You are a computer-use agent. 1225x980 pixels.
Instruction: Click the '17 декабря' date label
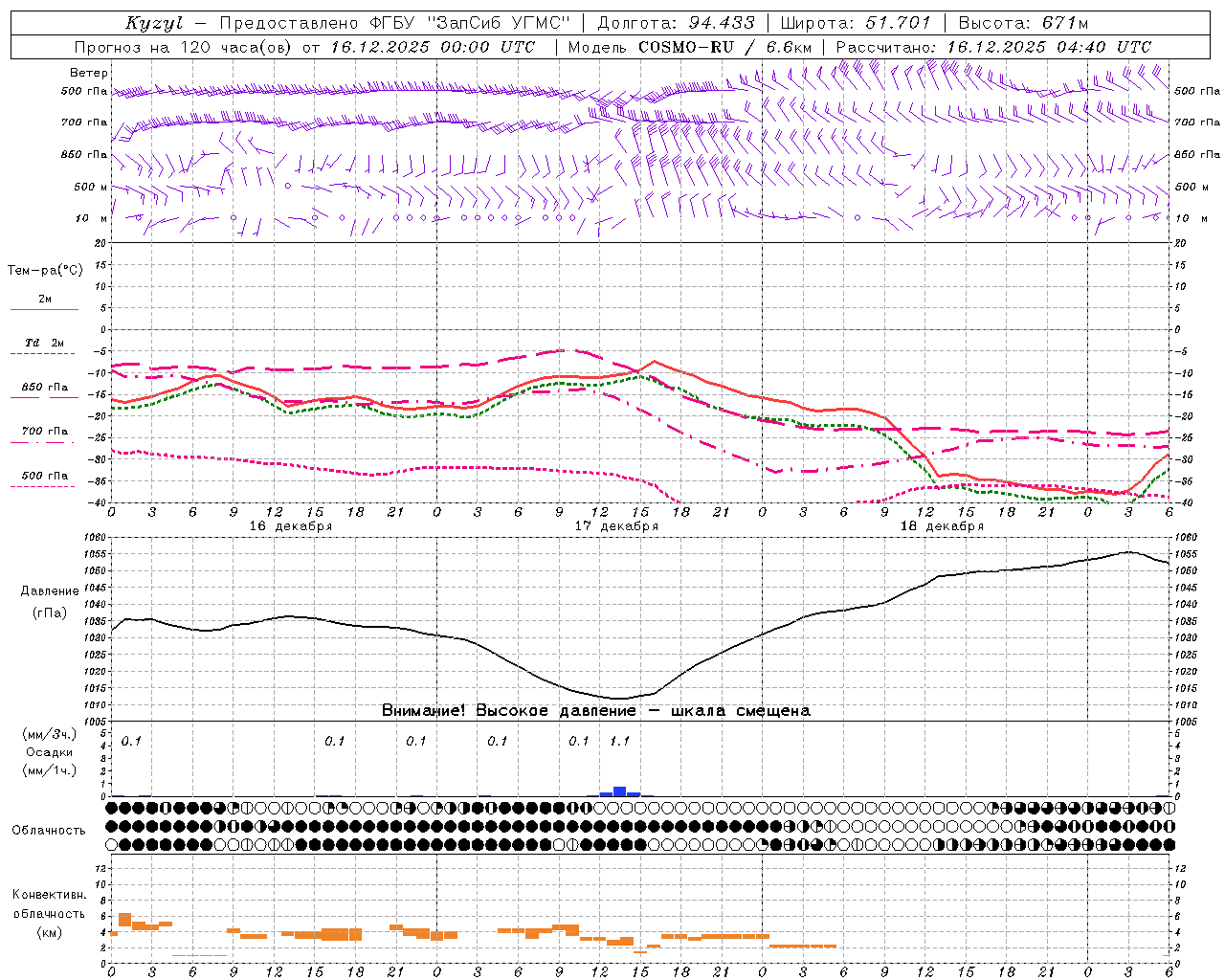(616, 526)
